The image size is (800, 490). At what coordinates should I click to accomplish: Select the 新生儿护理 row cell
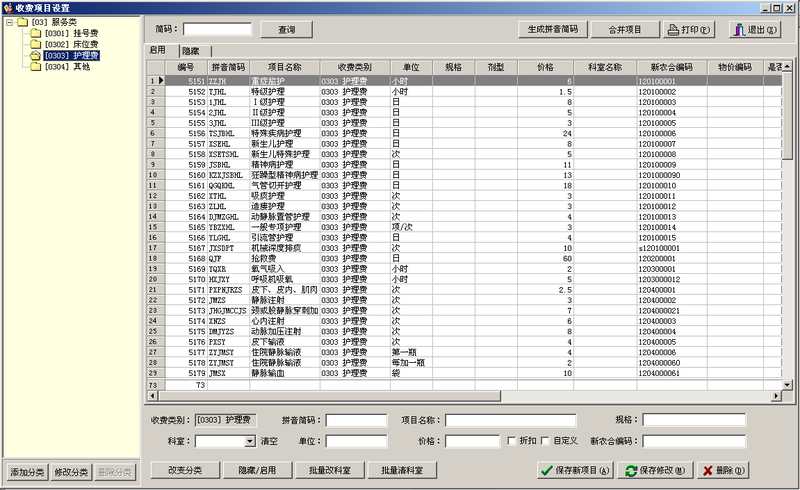pos(285,144)
